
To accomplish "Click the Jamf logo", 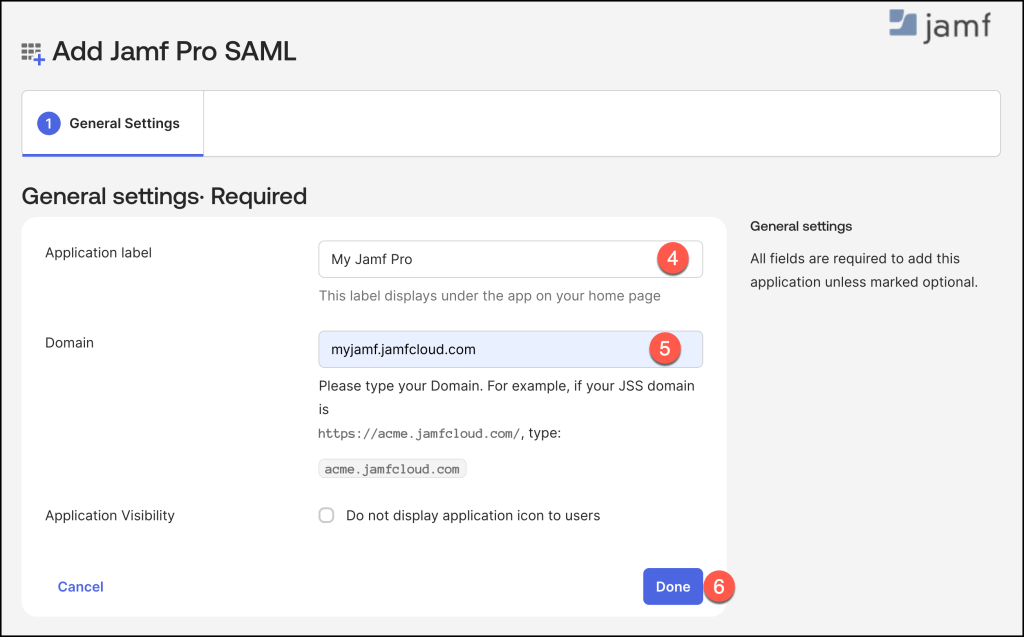I will click(x=939, y=27).
